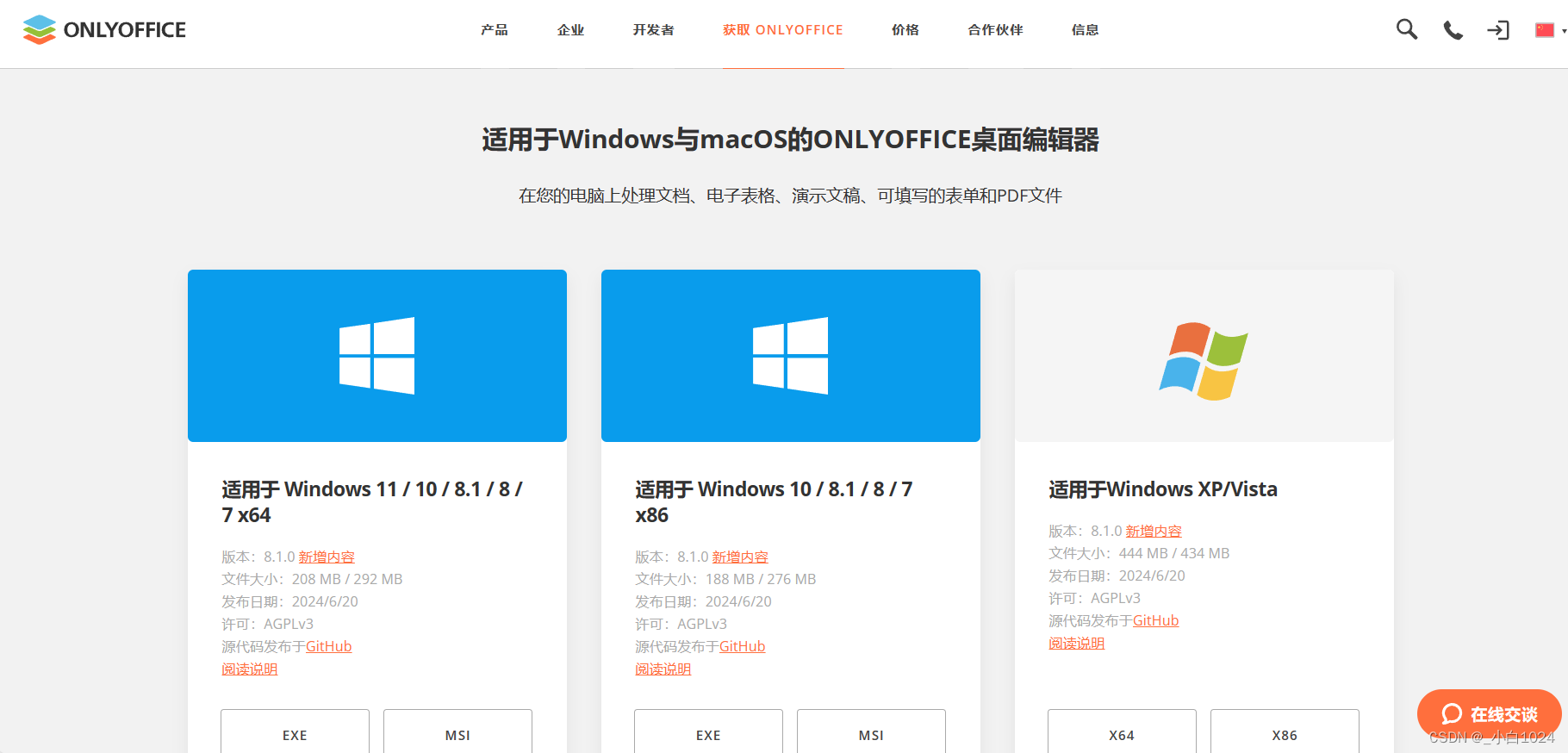The image size is (1568, 753).
Task: Open the 开发者 menu
Action: point(653,30)
